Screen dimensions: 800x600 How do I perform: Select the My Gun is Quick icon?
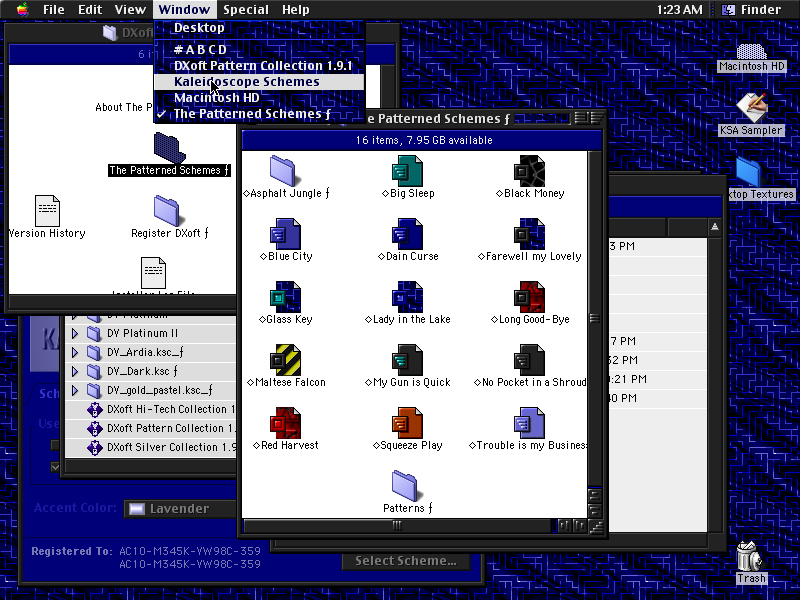407,360
